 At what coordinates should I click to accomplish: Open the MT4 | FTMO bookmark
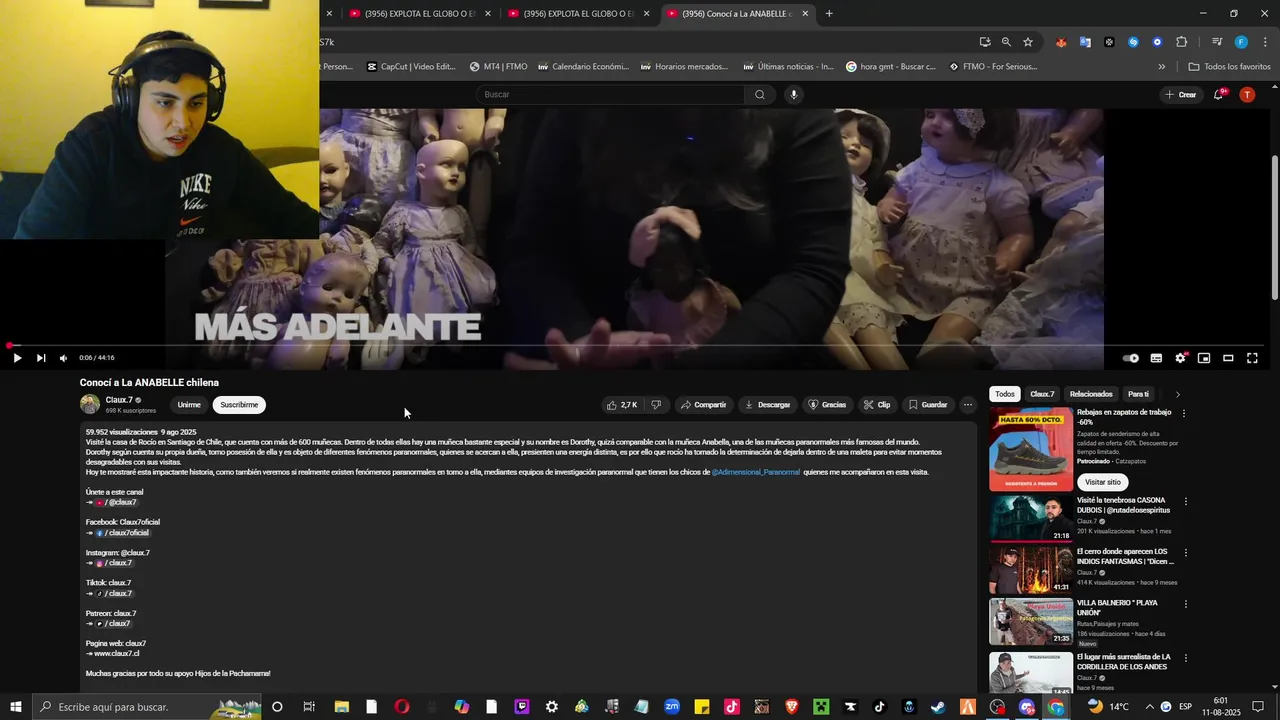pos(498,67)
